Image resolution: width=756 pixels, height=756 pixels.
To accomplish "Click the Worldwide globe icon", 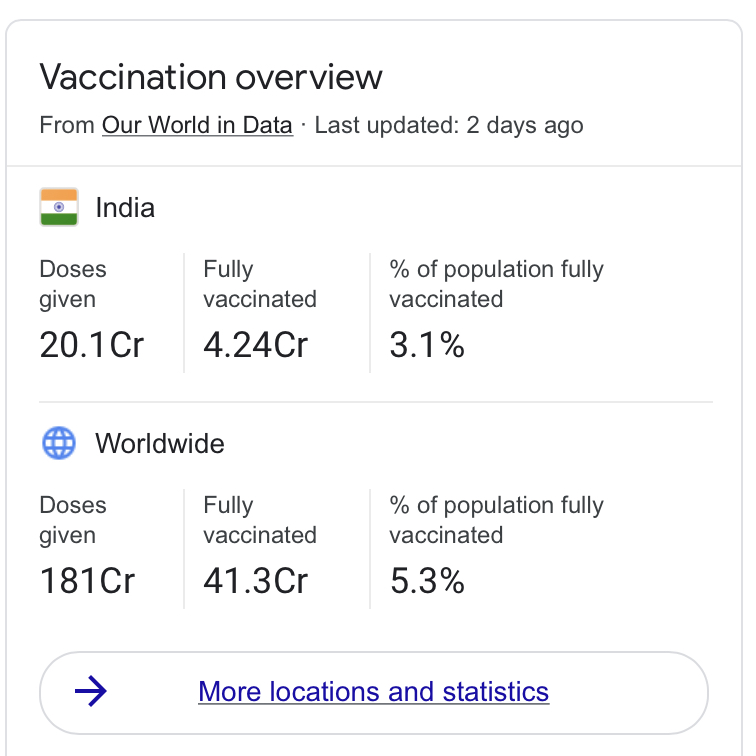I will coord(59,443).
